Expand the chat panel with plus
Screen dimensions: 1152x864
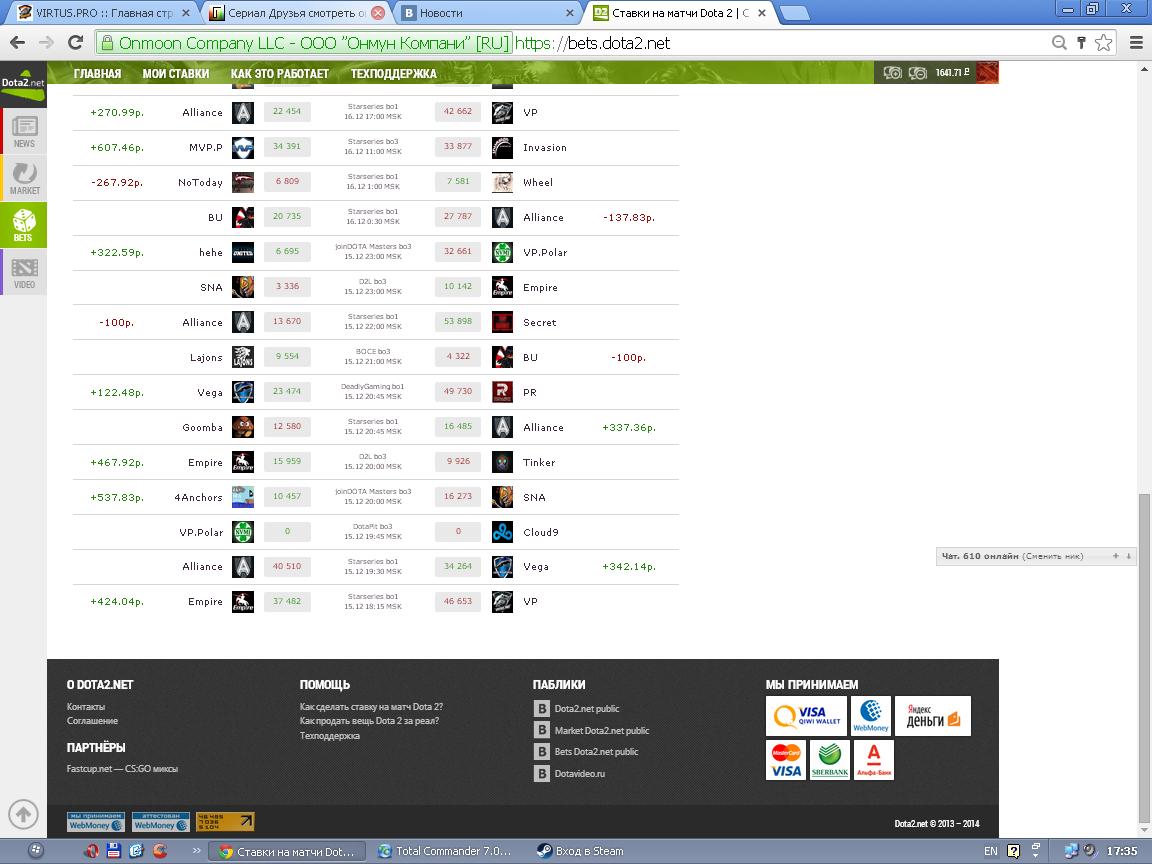[1115, 556]
